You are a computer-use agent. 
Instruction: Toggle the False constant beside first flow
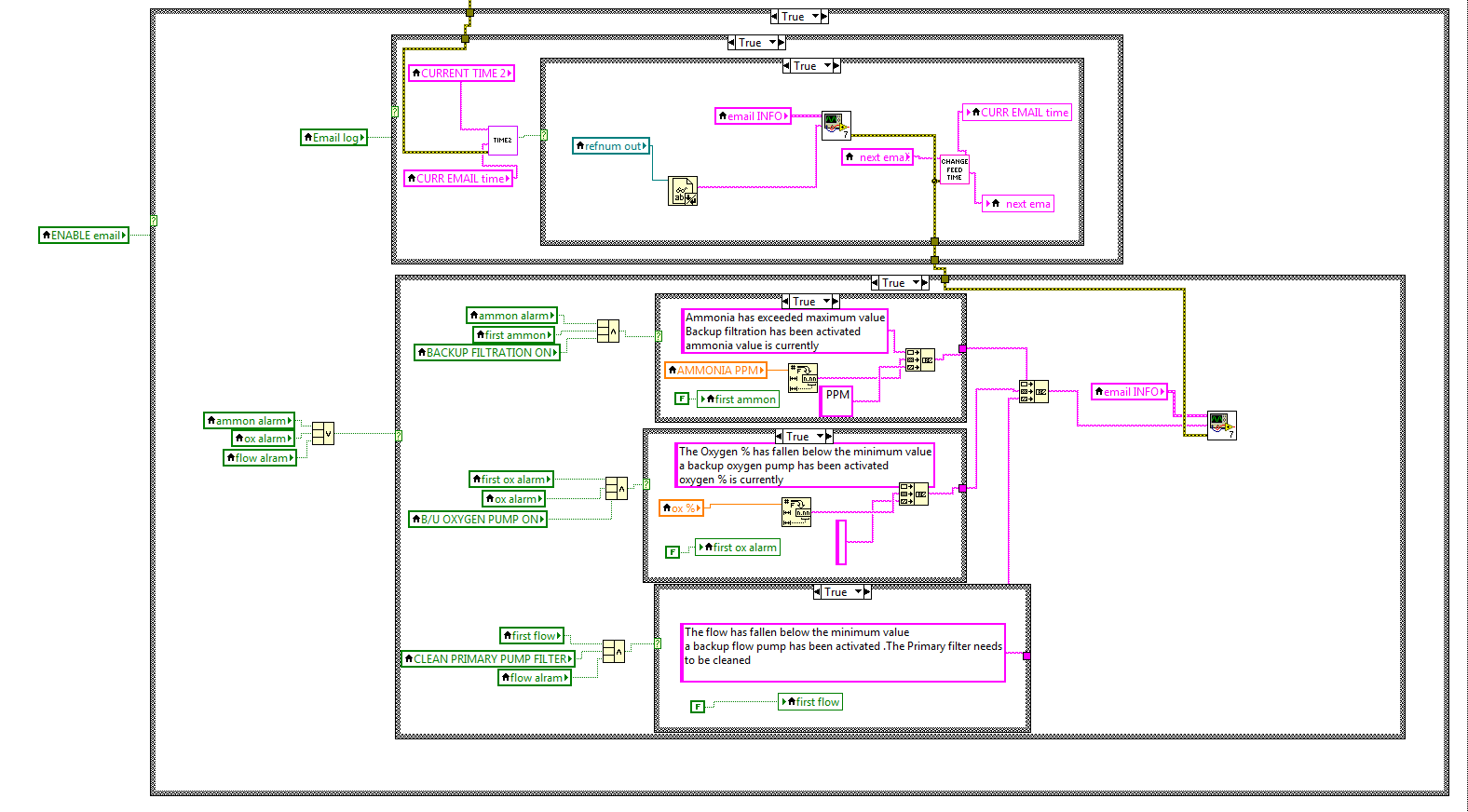(x=697, y=707)
